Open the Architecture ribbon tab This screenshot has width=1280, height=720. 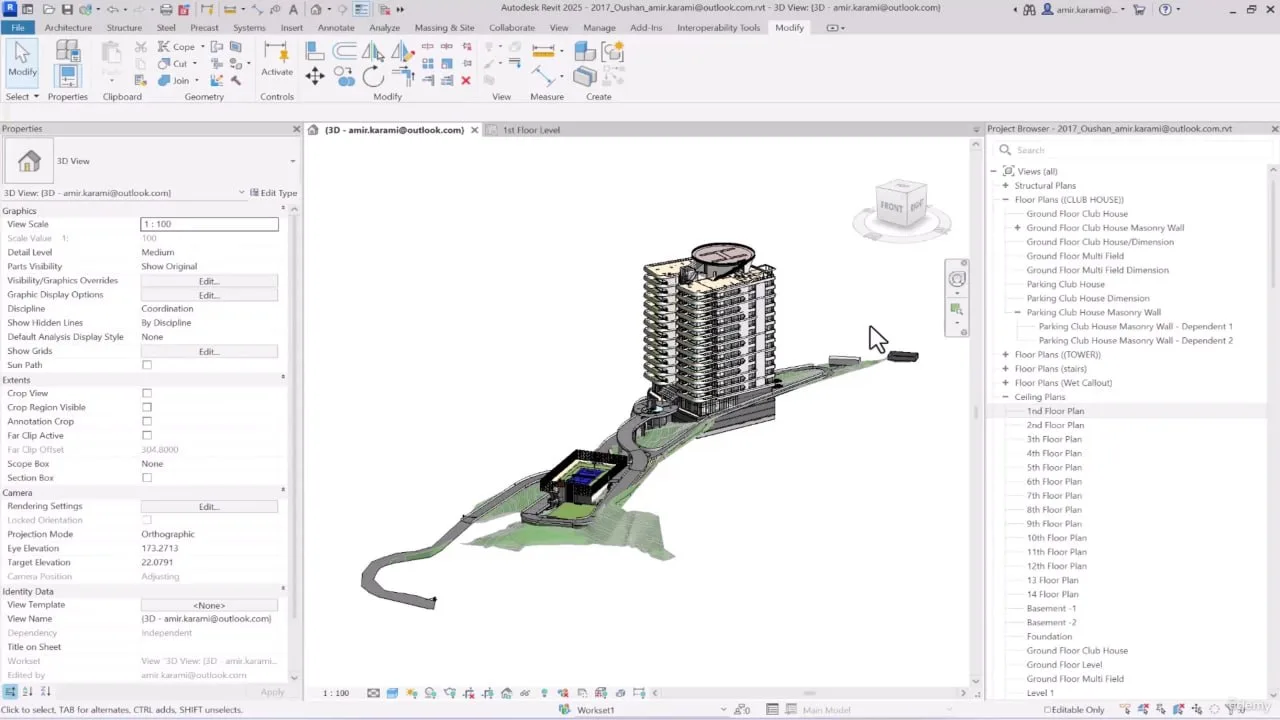coord(68,27)
